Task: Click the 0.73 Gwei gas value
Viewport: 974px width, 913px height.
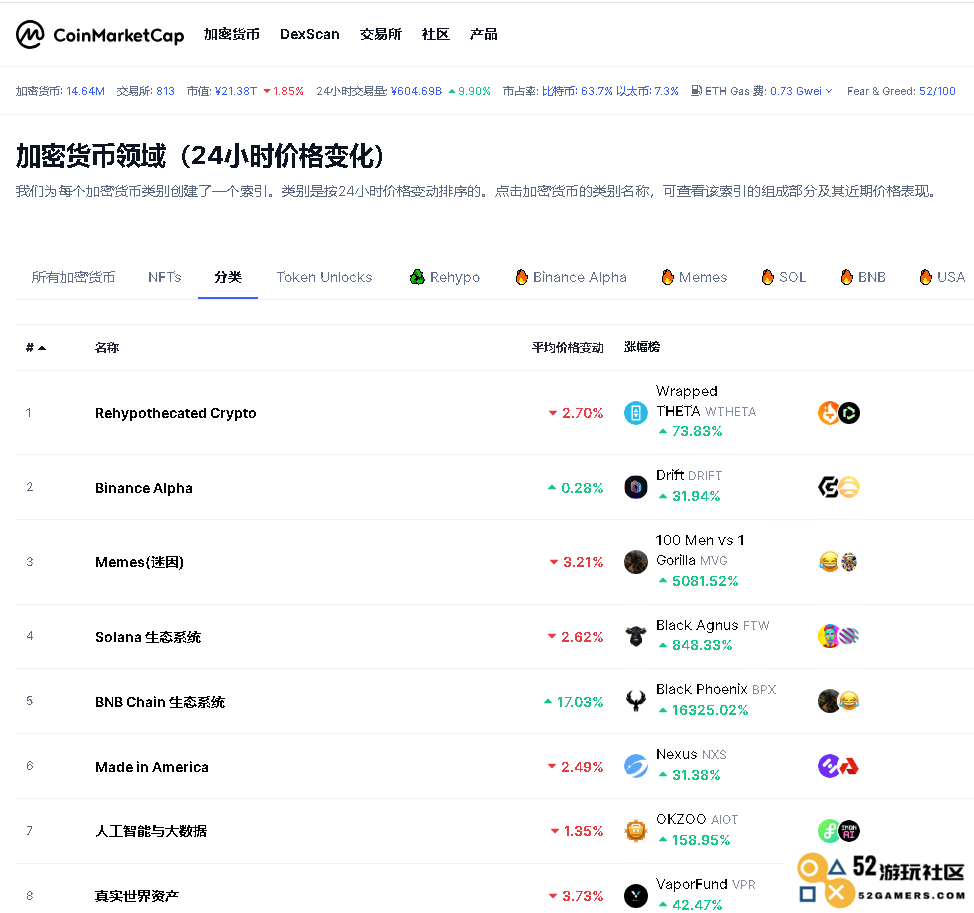Action: [x=796, y=91]
